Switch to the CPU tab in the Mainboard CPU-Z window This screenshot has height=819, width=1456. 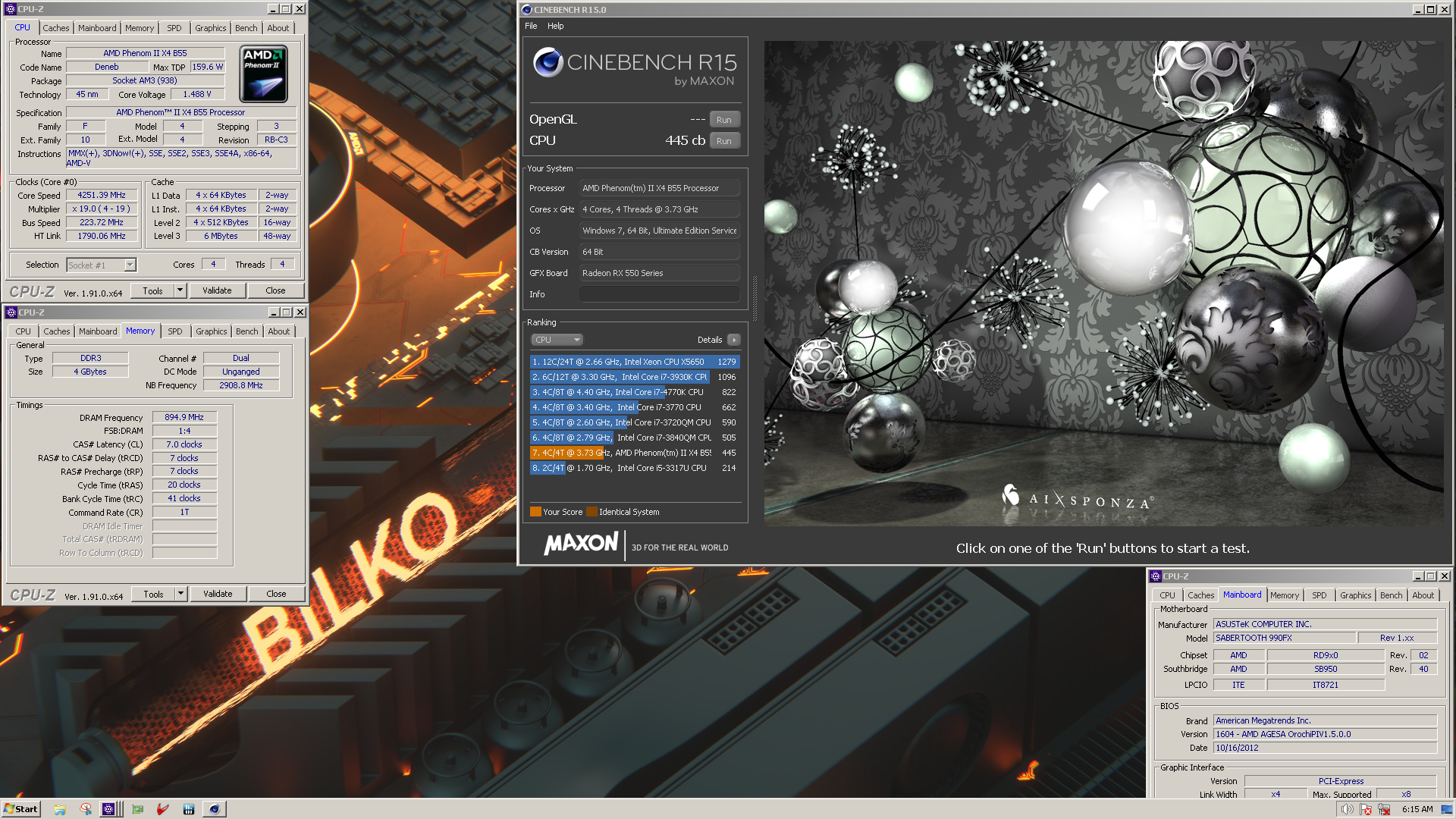[1167, 595]
